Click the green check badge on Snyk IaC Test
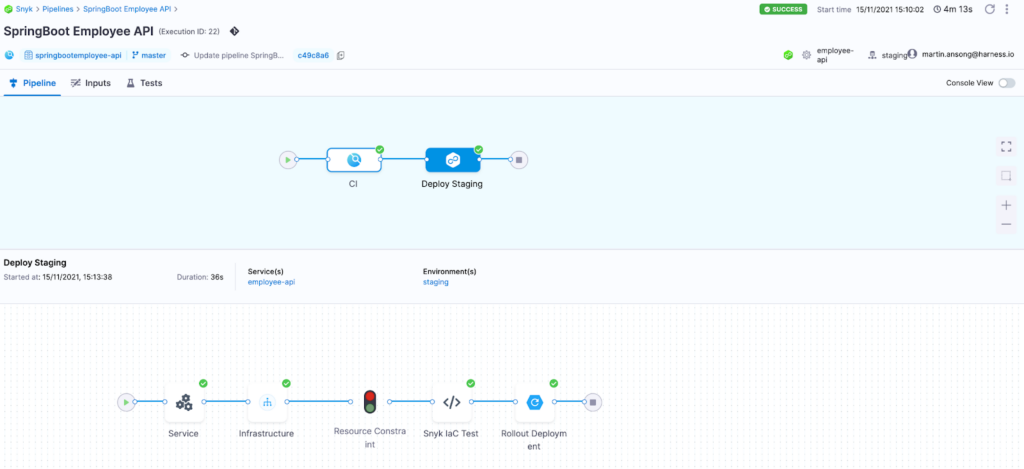The image size is (1024, 469). tap(470, 383)
